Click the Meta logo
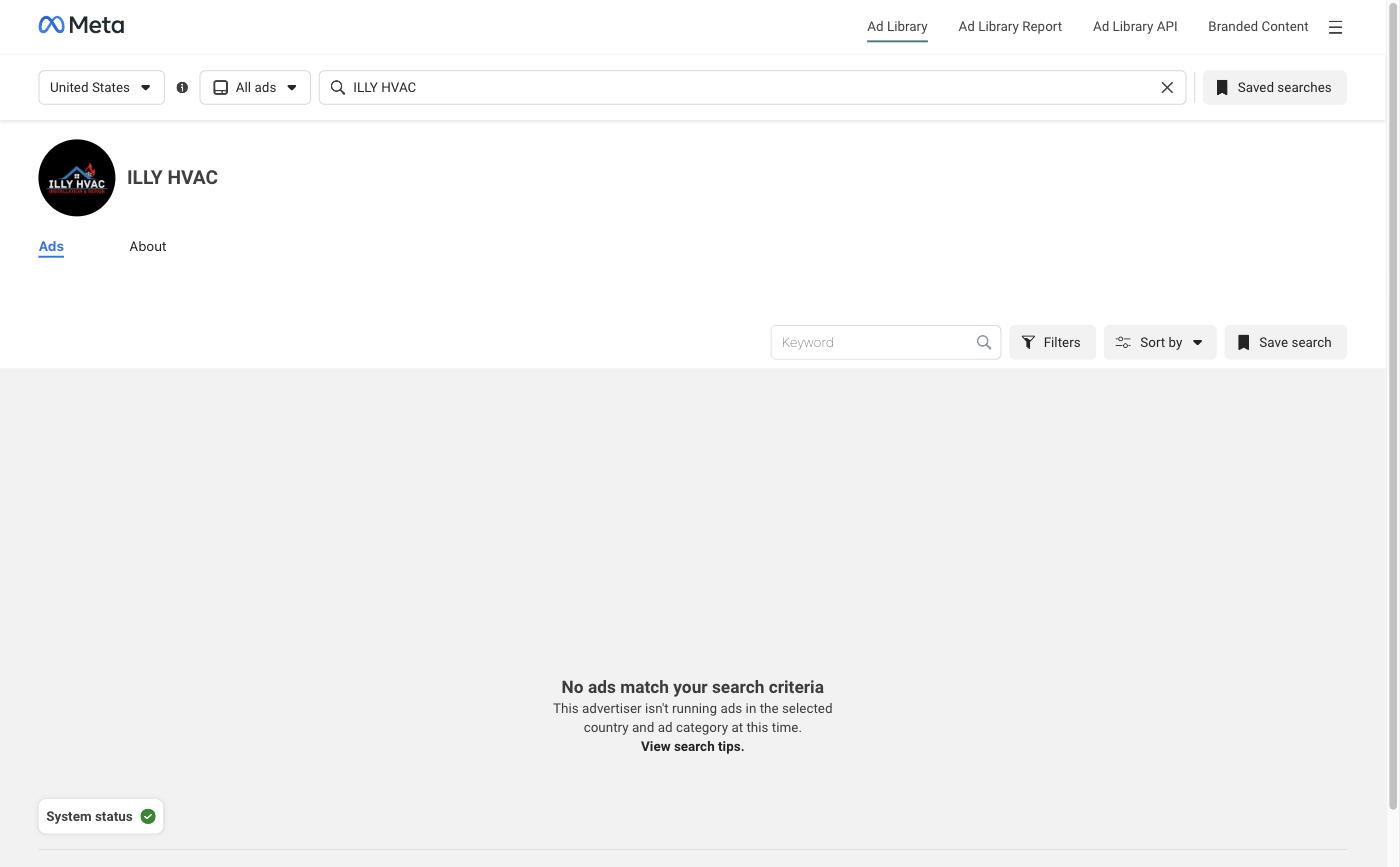1400x867 pixels. tap(81, 25)
